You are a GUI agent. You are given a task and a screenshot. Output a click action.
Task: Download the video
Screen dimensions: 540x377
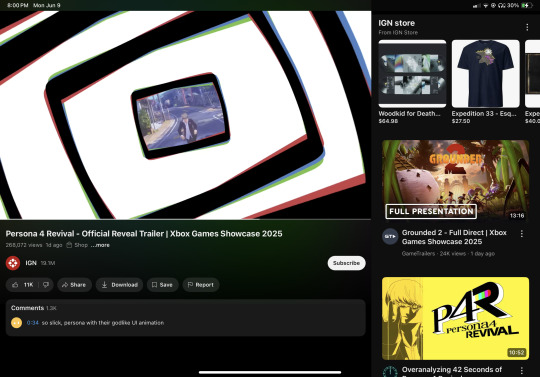tap(120, 285)
